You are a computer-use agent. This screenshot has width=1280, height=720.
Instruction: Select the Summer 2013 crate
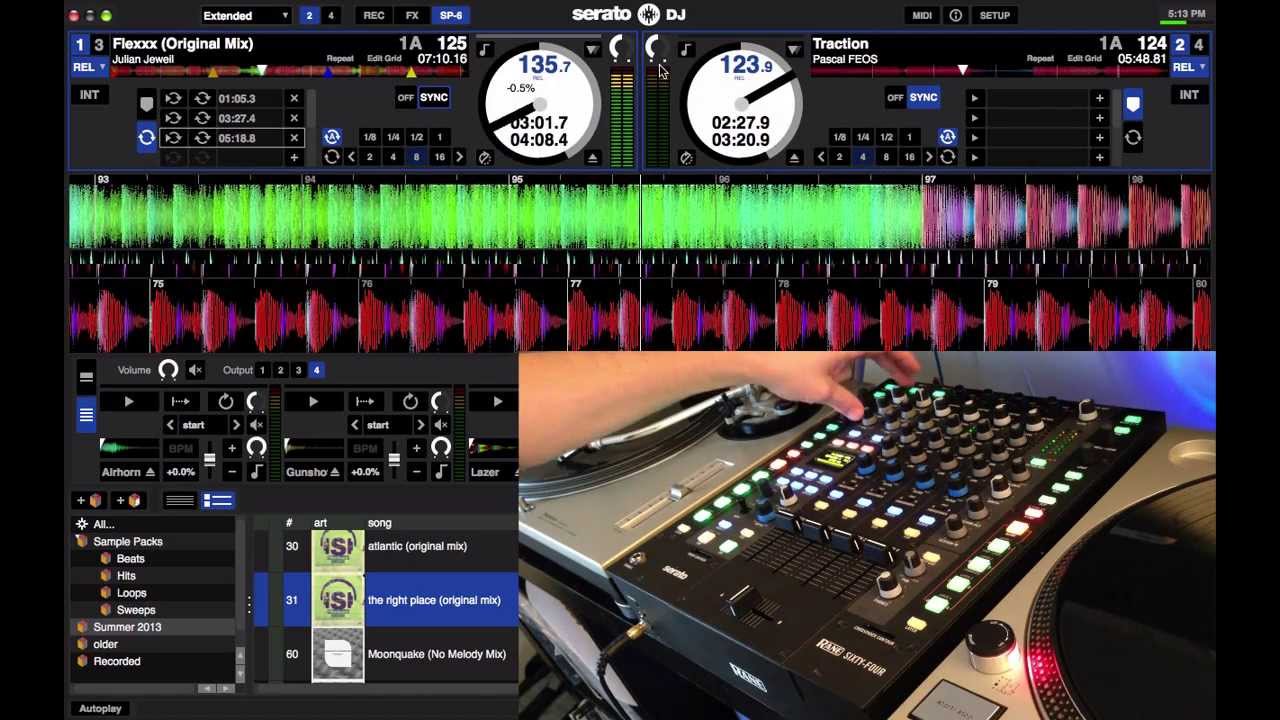[127, 627]
